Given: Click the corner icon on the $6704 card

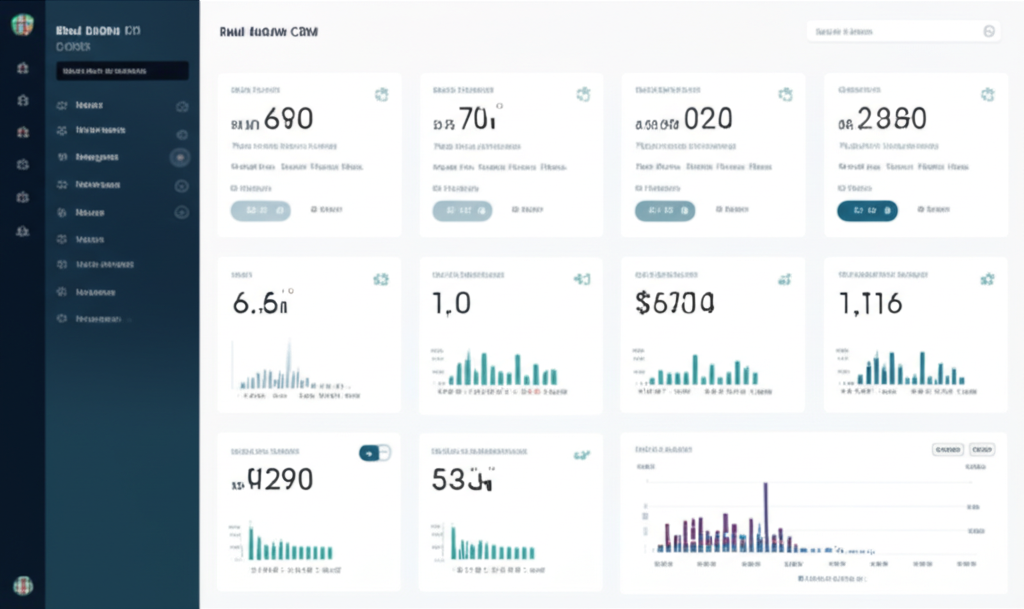Looking at the screenshot, I should (784, 280).
